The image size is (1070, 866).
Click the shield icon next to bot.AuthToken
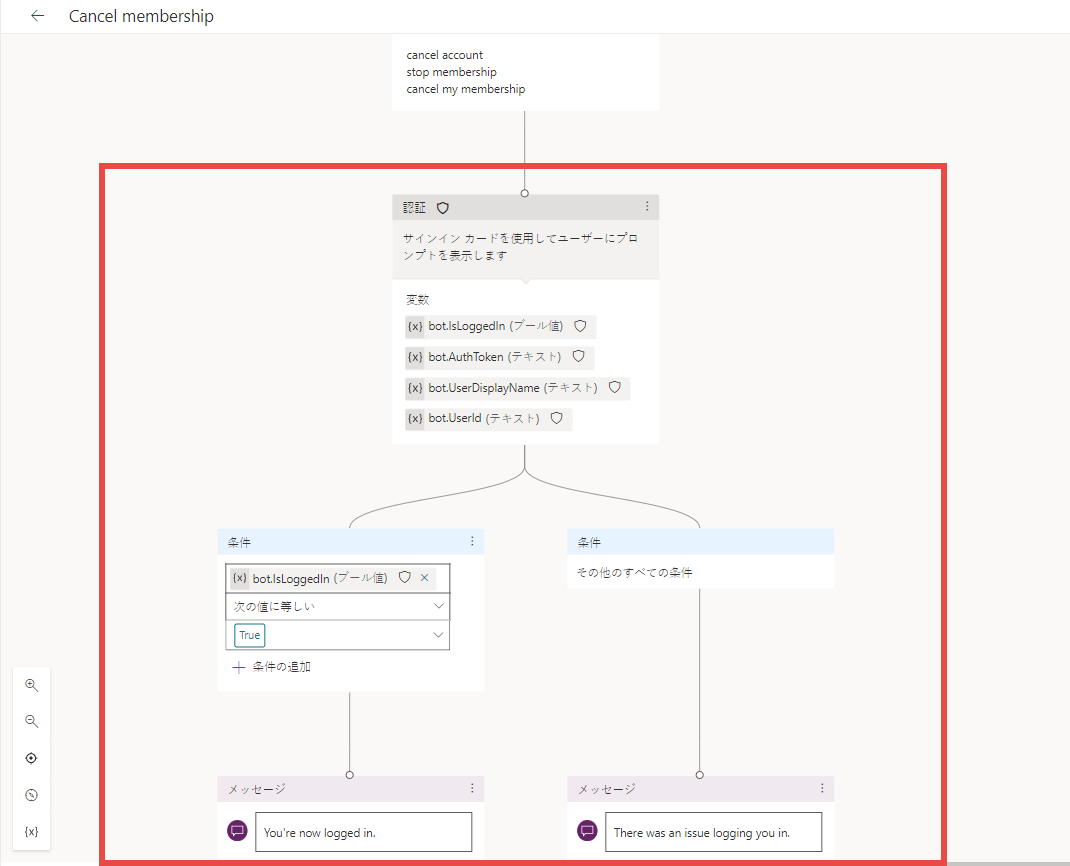click(579, 356)
